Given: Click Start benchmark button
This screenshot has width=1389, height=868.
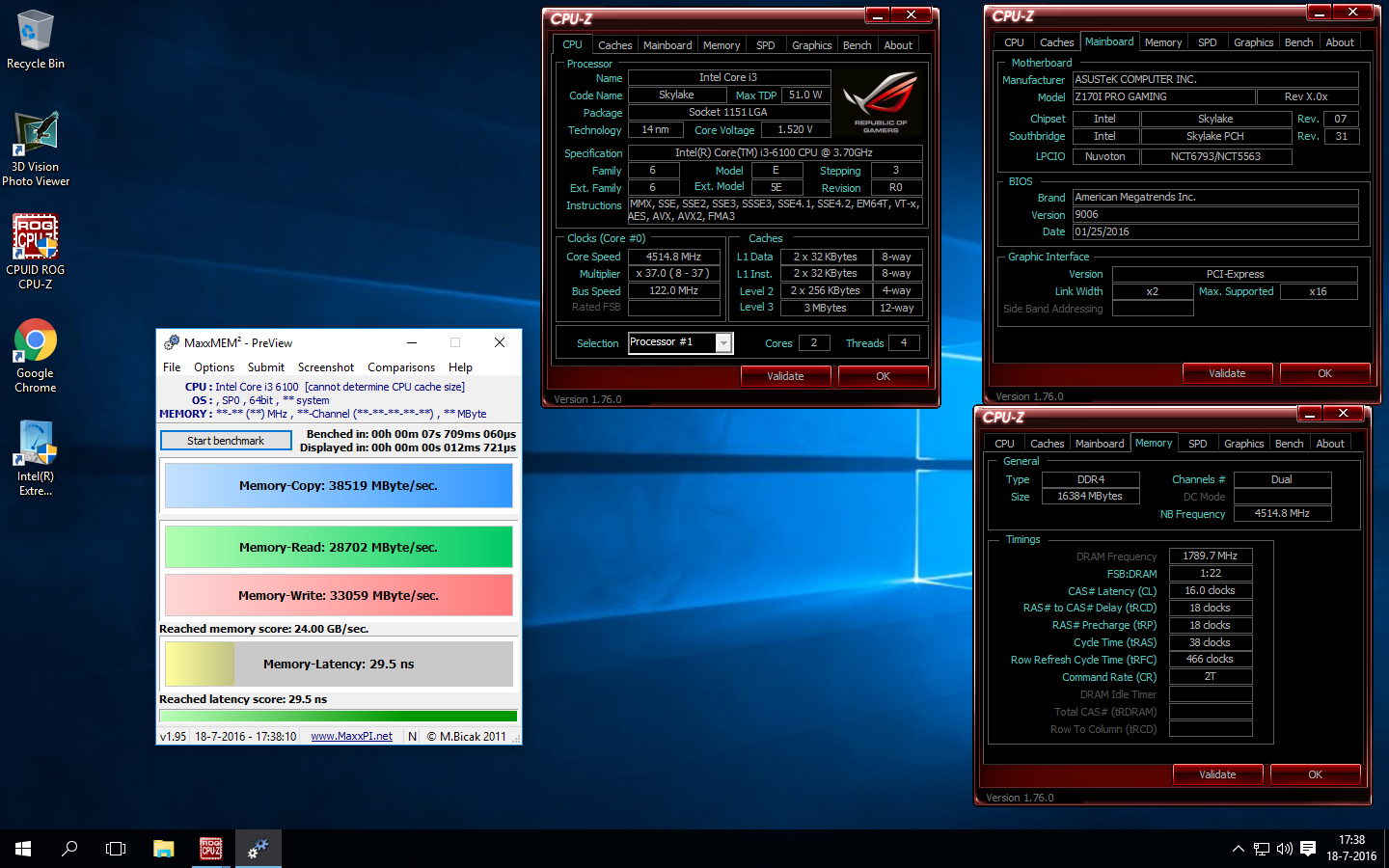Looking at the screenshot, I should tap(226, 441).
